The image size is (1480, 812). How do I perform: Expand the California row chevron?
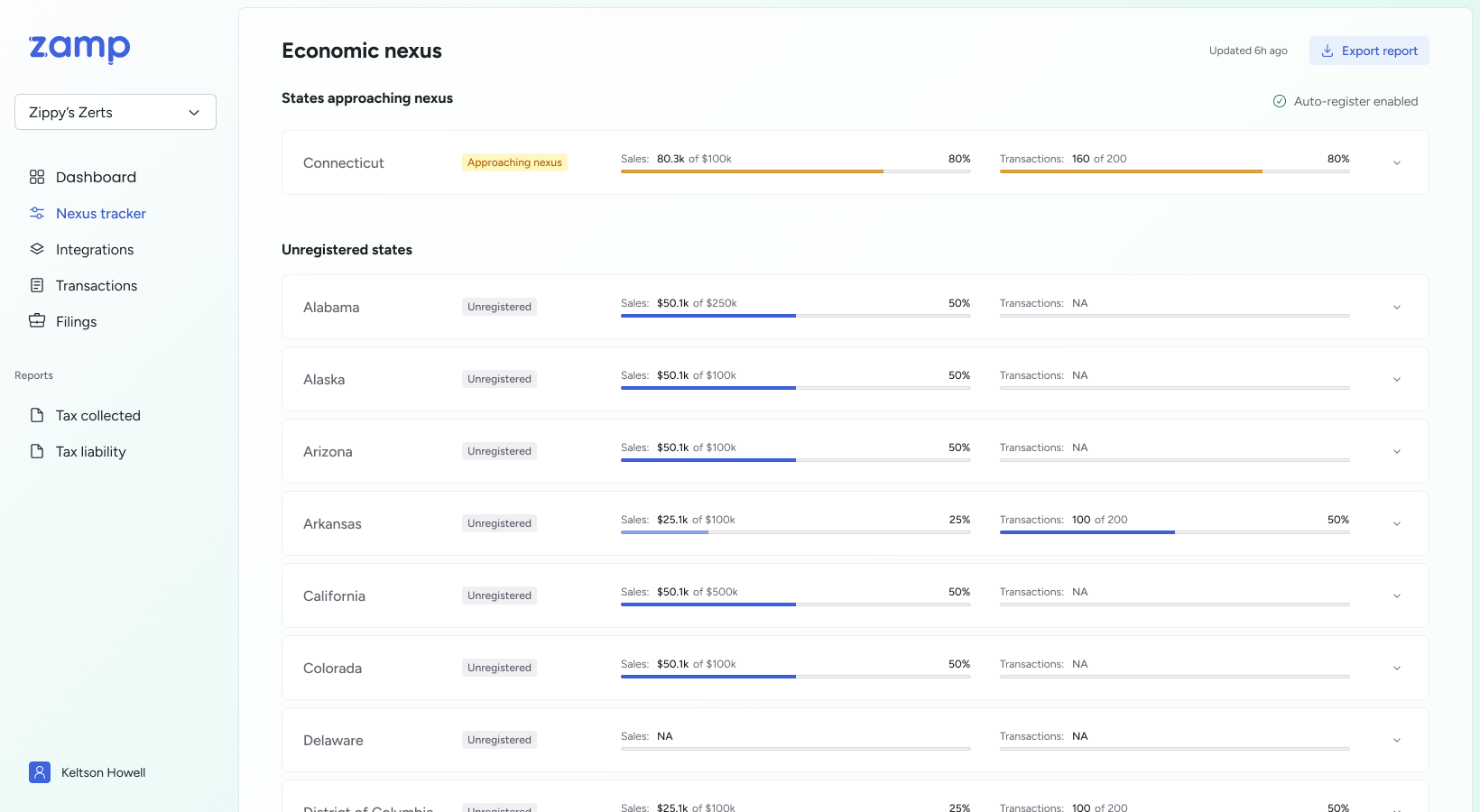point(1397,596)
